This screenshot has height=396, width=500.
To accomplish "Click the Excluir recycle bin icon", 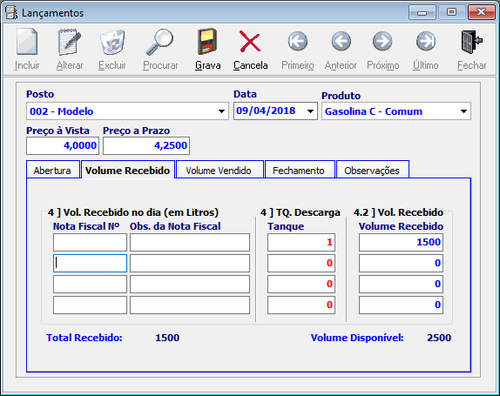I will tap(112, 42).
